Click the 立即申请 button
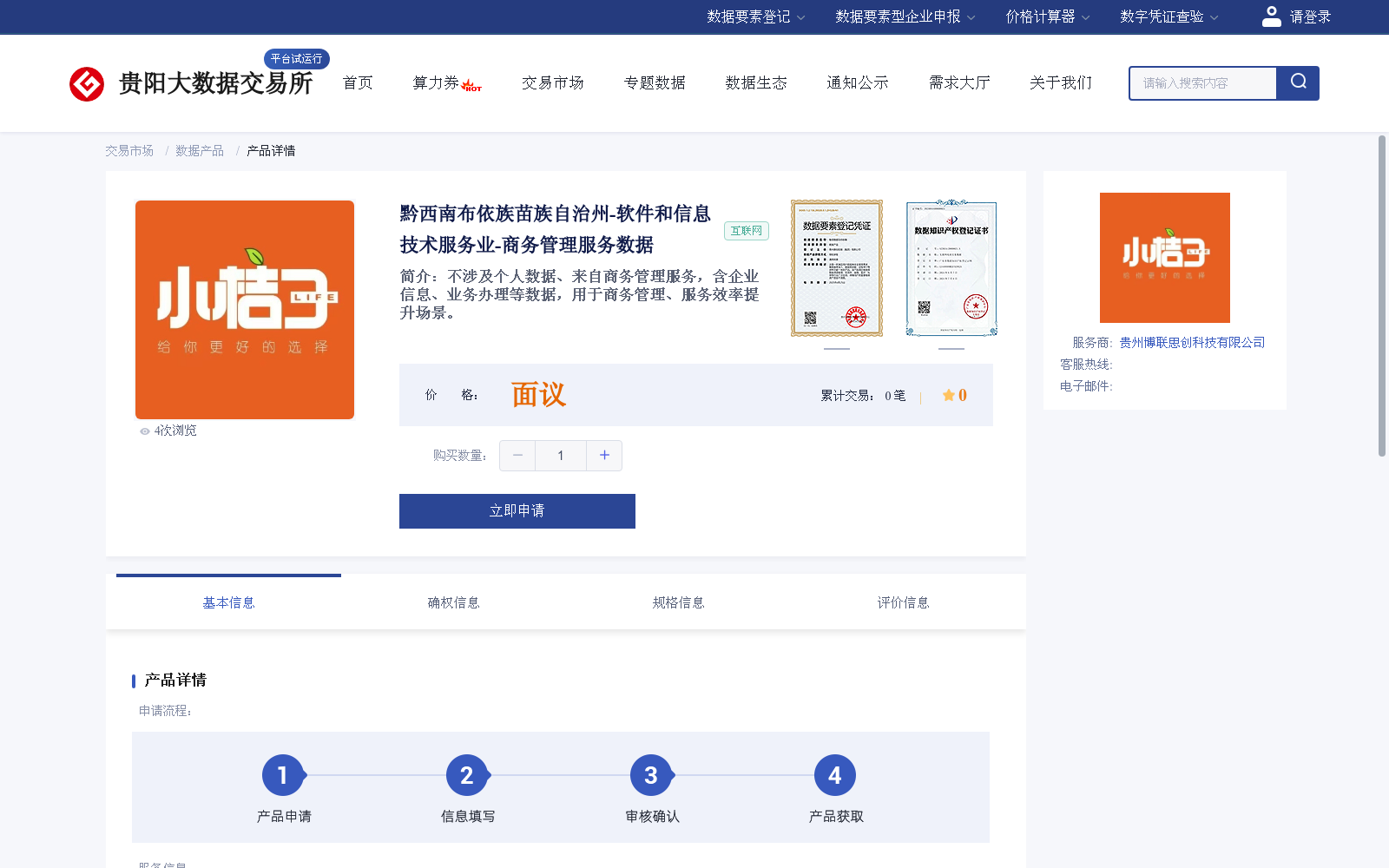1389x868 pixels. tap(517, 511)
